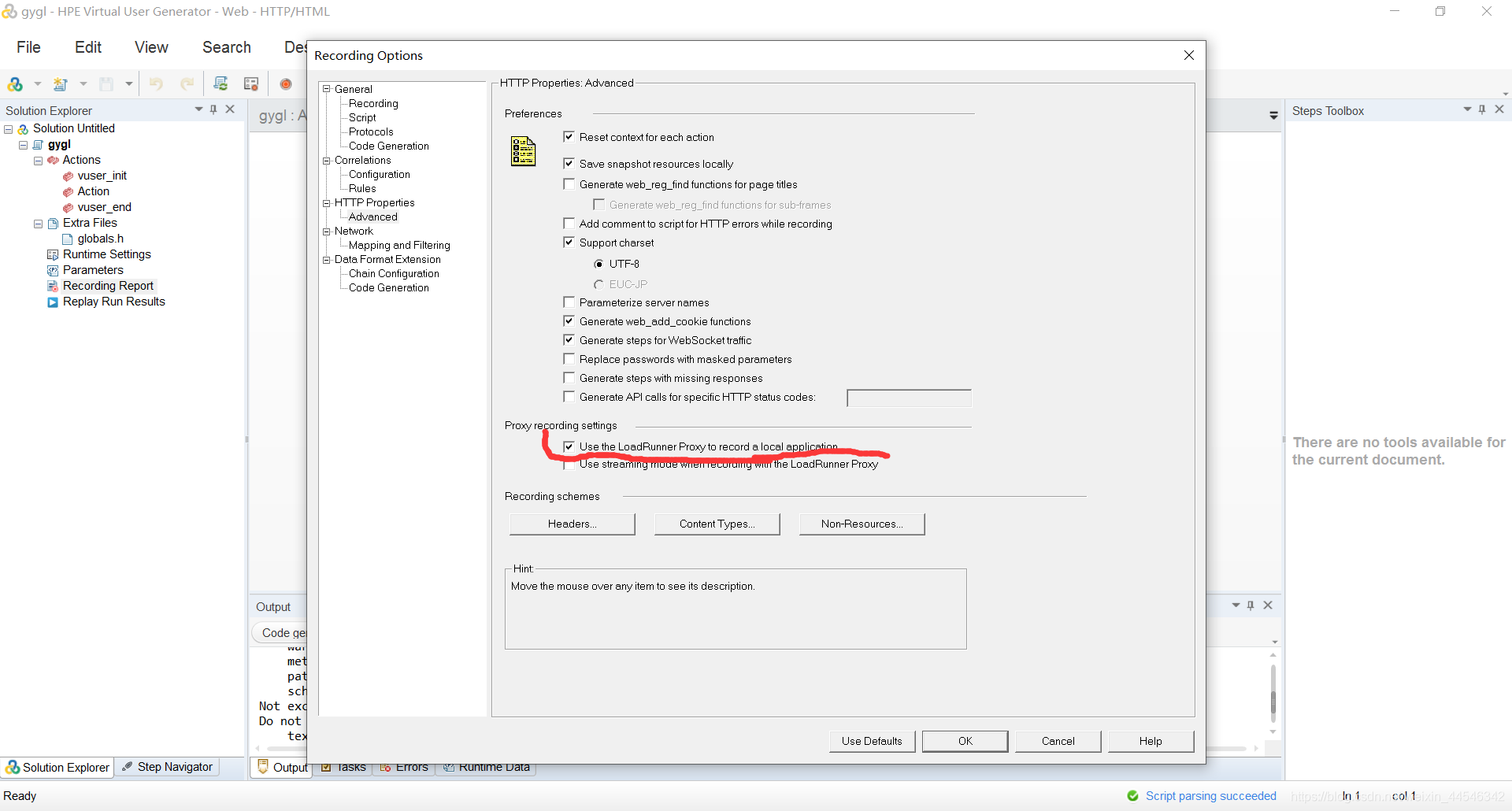
Task: Open the Edit menu
Action: pos(88,47)
